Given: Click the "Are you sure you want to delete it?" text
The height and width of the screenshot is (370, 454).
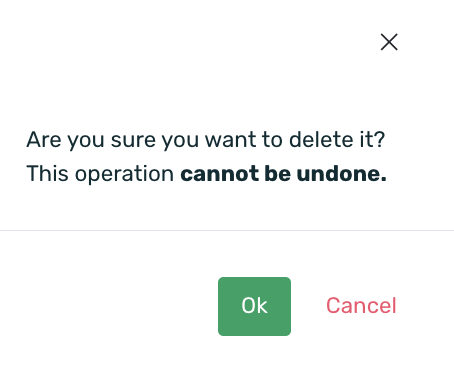Looking at the screenshot, I should 206,140.
